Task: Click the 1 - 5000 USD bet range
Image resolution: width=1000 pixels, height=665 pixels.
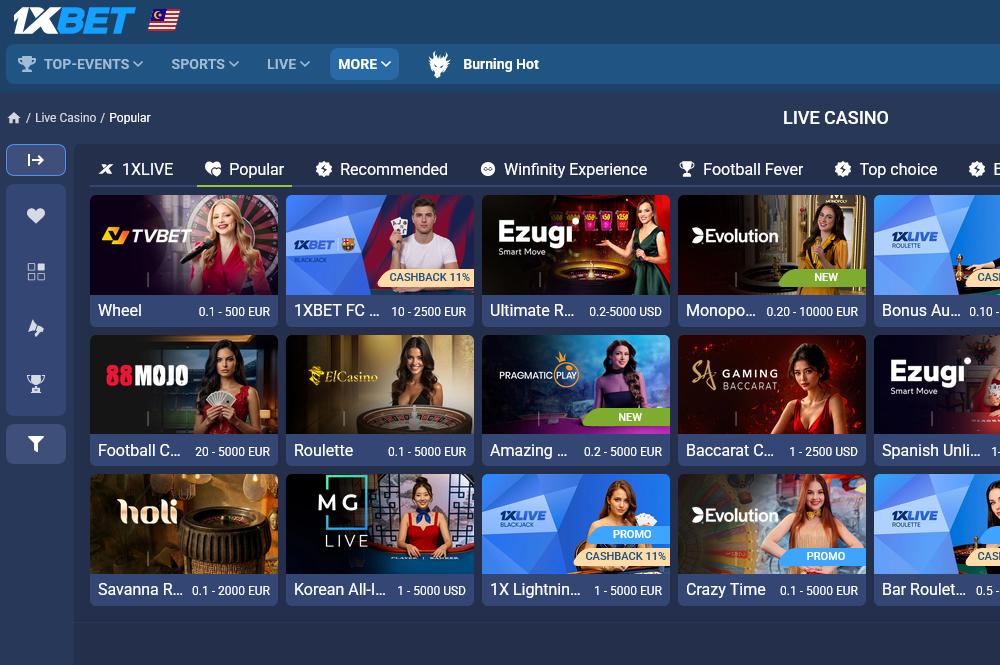Action: (x=431, y=591)
